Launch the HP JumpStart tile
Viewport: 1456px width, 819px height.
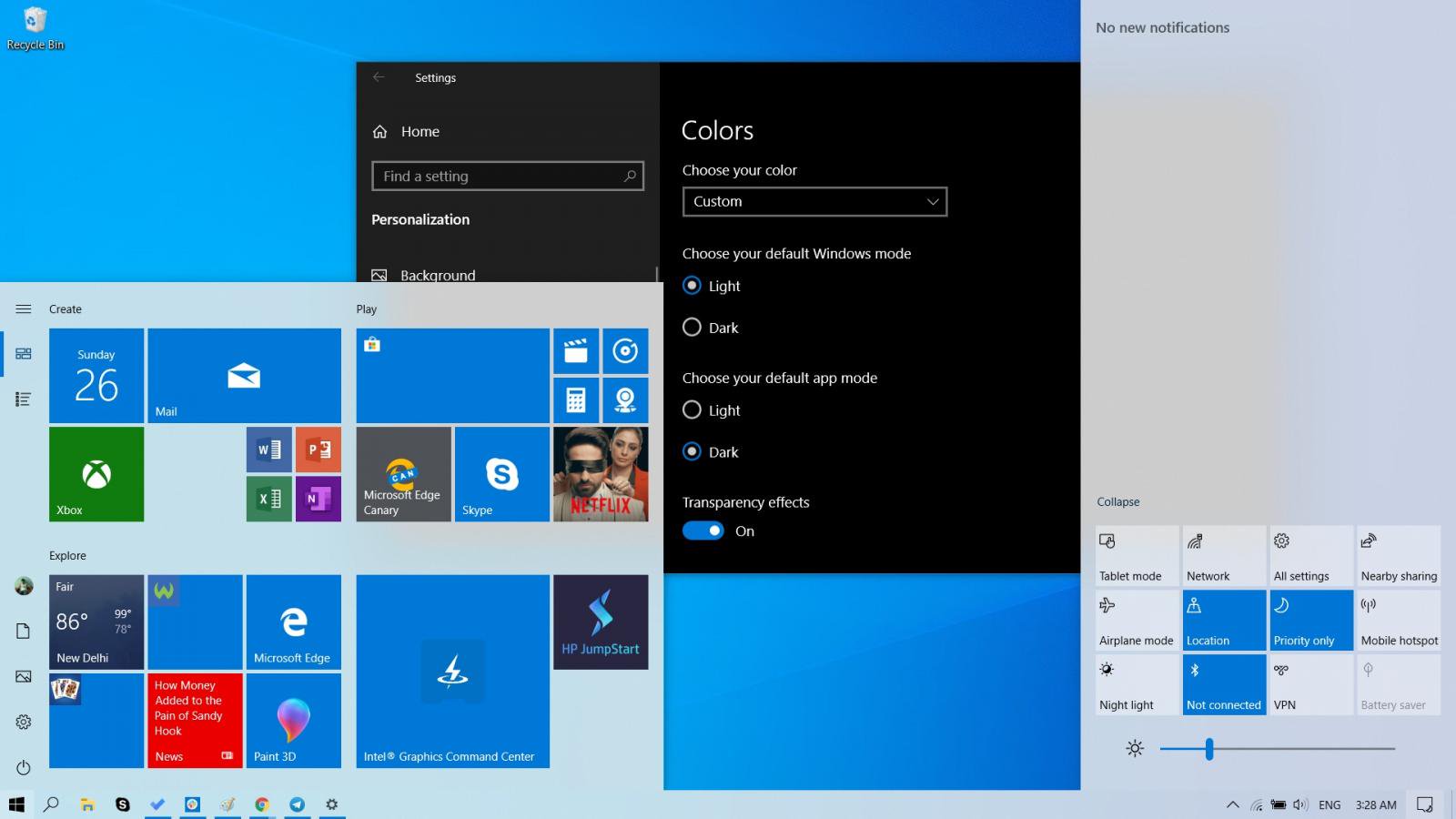[601, 622]
